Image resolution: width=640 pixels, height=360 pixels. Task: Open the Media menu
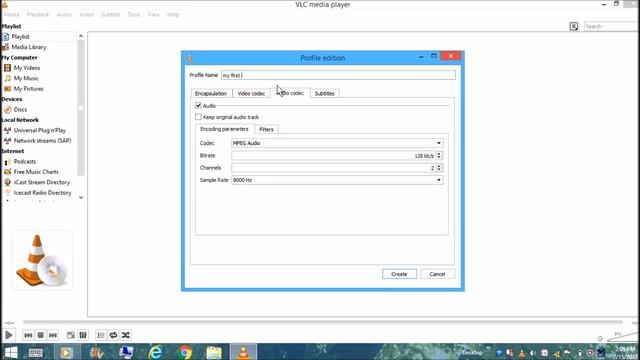(x=11, y=14)
